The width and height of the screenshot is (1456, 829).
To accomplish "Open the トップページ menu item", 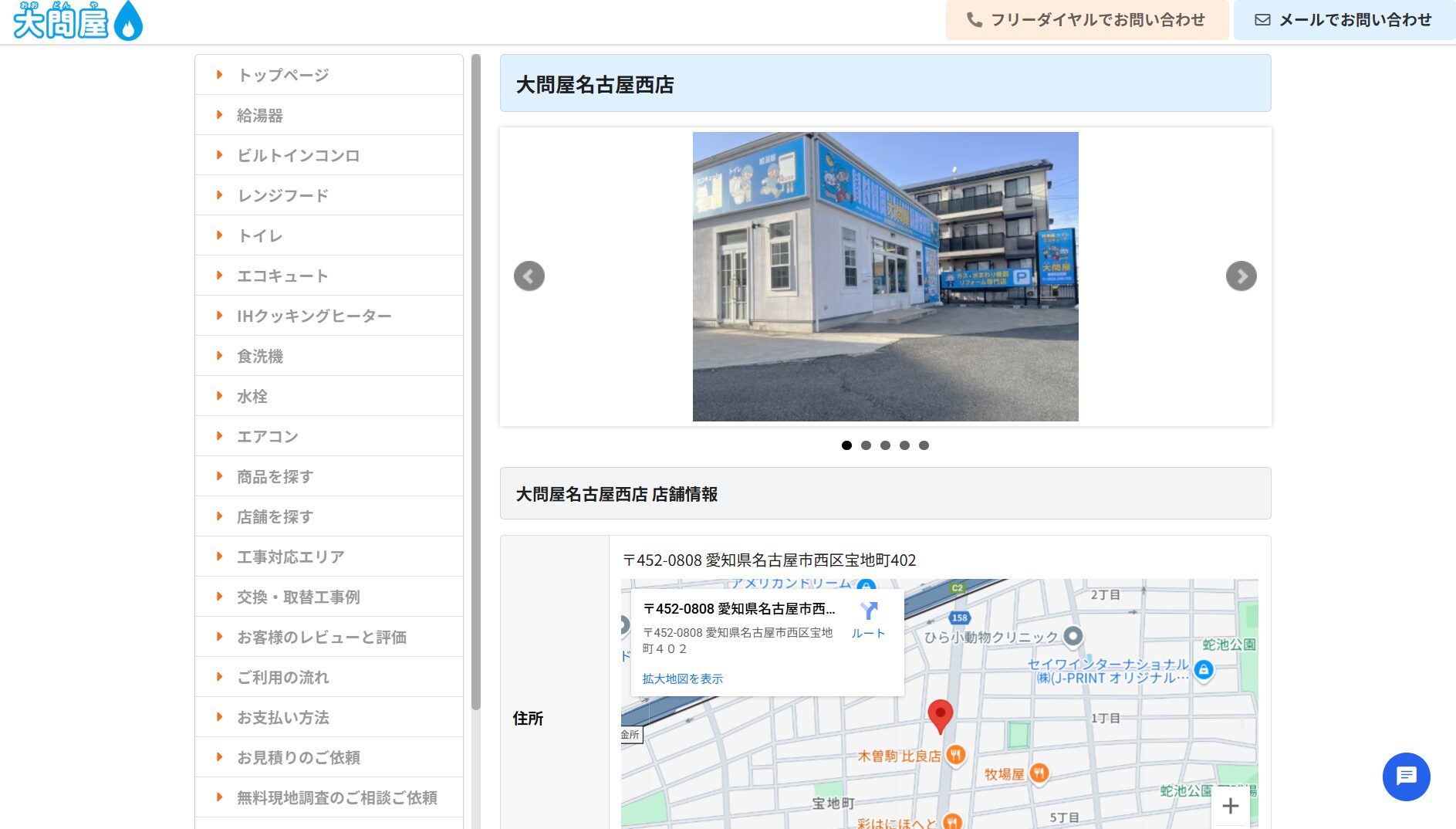I will click(x=329, y=75).
